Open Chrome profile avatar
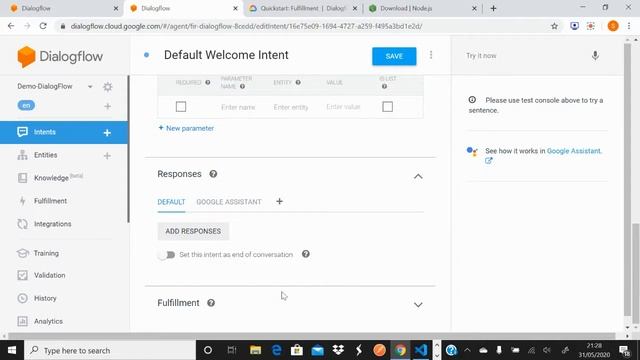The height and width of the screenshot is (360, 640). pyautogui.click(x=613, y=26)
